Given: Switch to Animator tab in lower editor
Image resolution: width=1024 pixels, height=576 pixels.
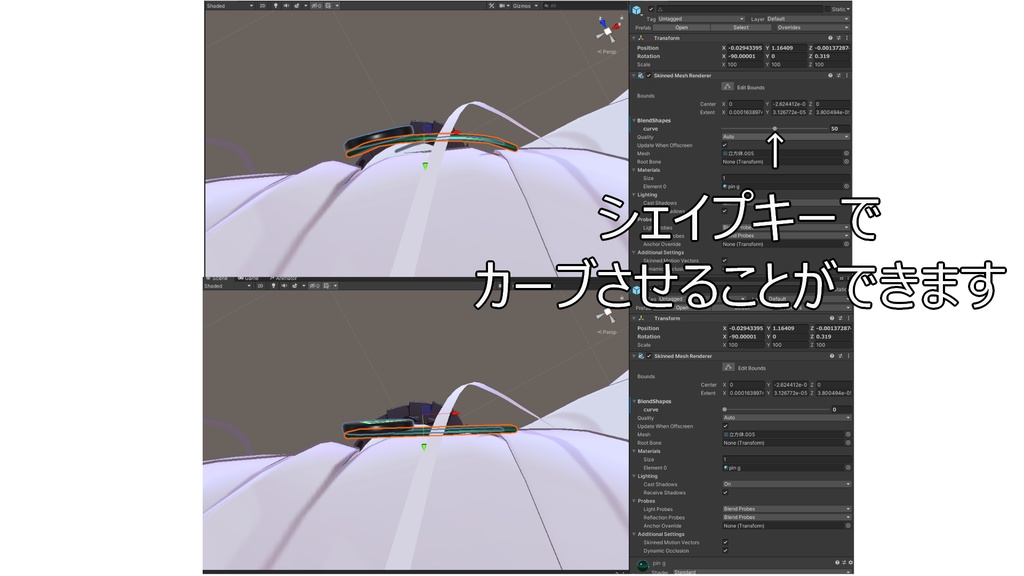Looking at the screenshot, I should click(x=283, y=278).
